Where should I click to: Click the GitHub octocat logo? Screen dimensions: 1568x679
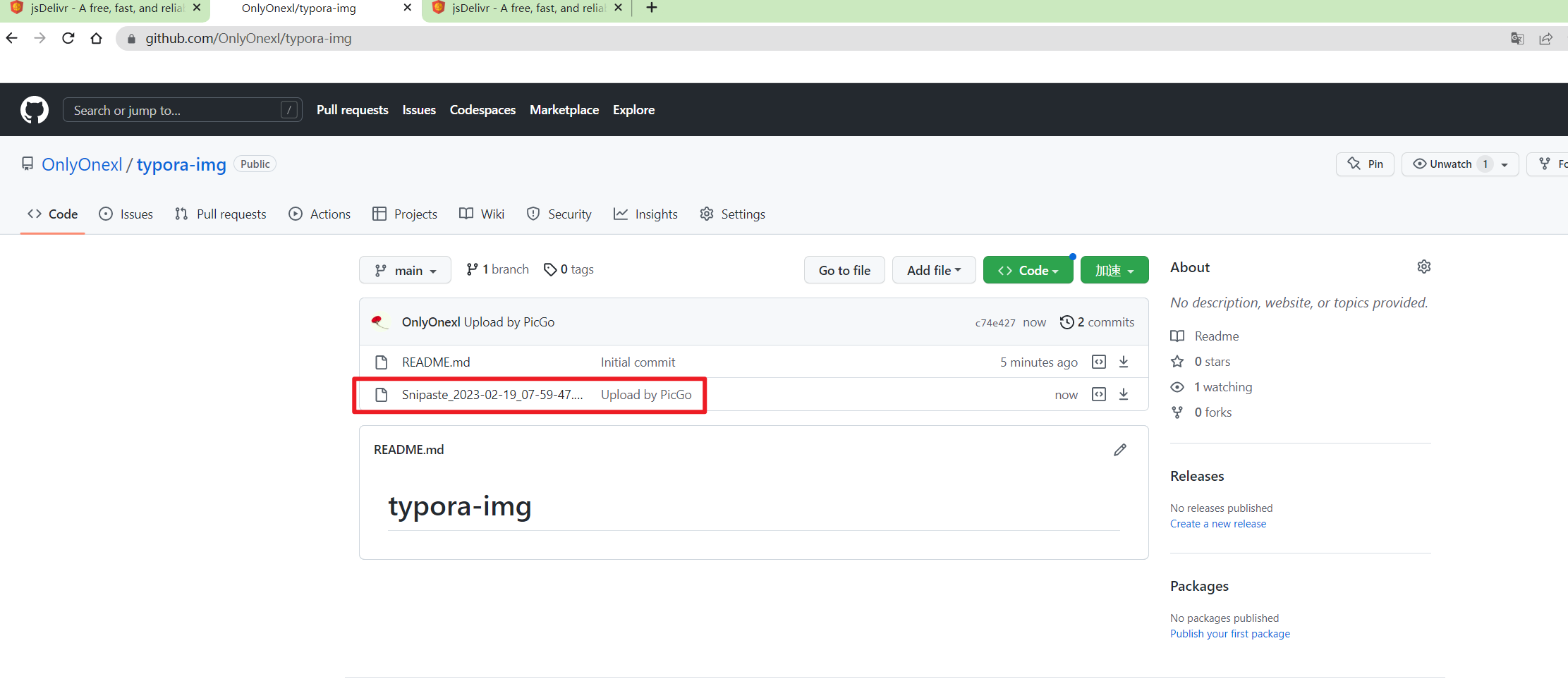click(x=35, y=110)
